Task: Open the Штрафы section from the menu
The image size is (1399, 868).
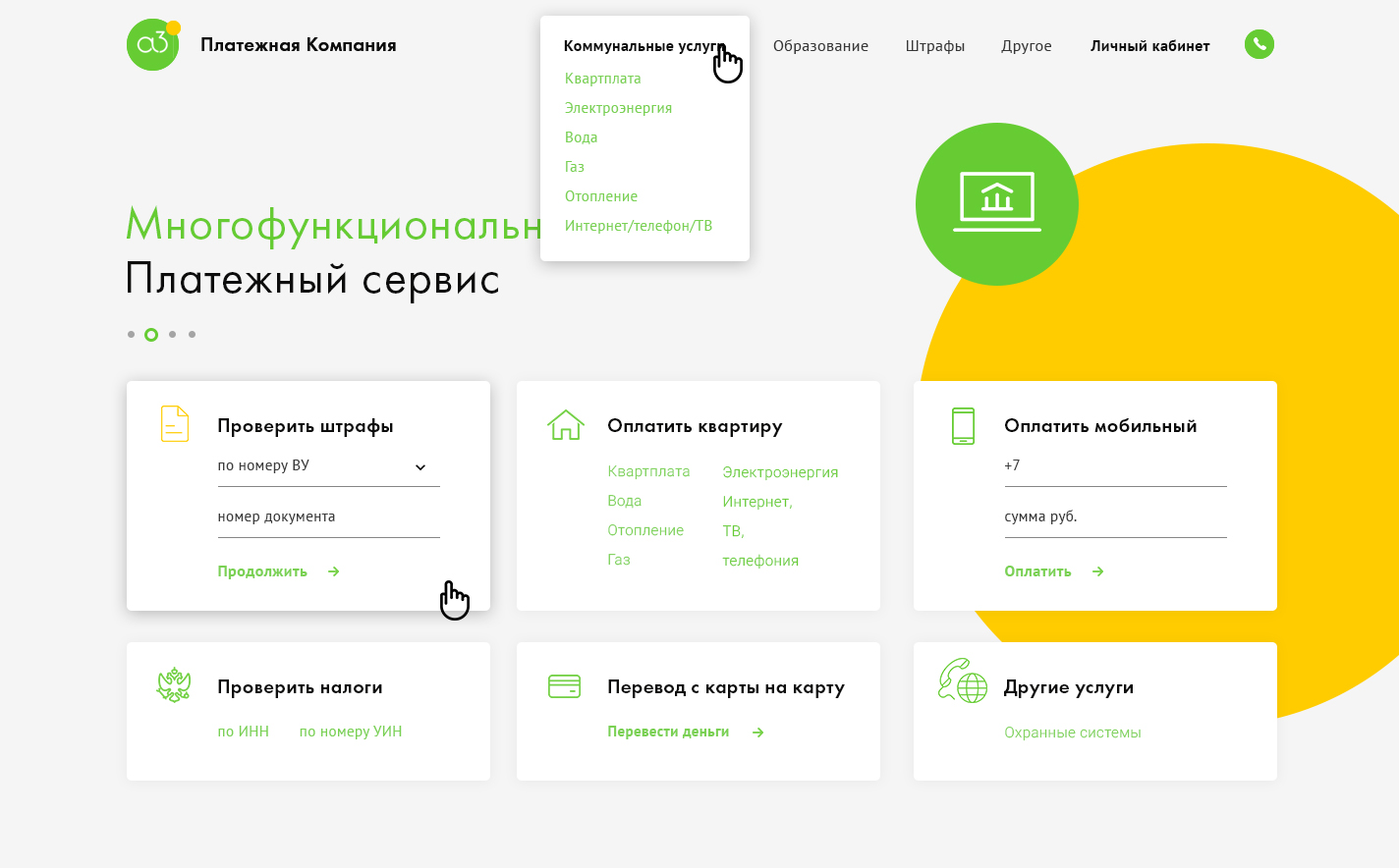Action: pos(934,45)
